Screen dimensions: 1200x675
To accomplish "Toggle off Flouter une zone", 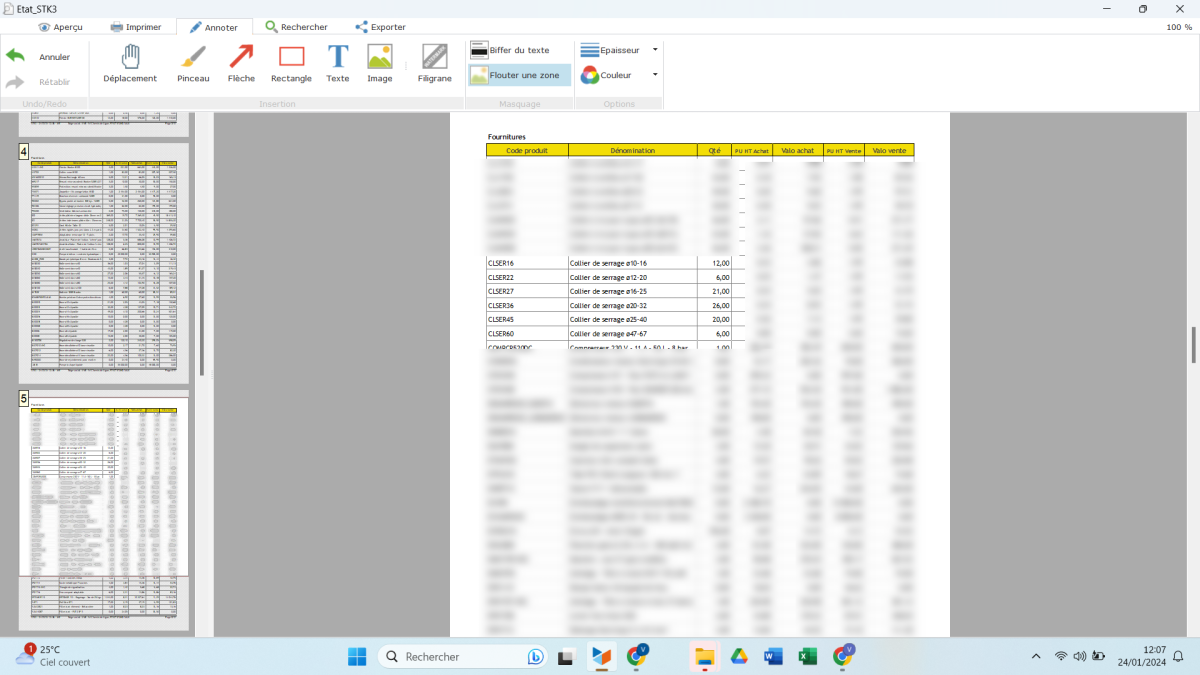I will tap(519, 75).
